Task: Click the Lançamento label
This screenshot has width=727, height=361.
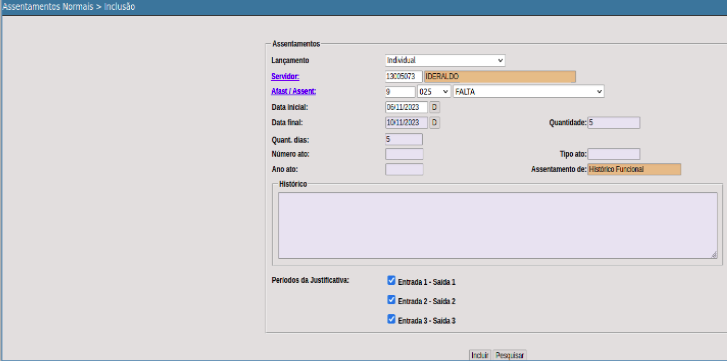Action: click(x=290, y=60)
